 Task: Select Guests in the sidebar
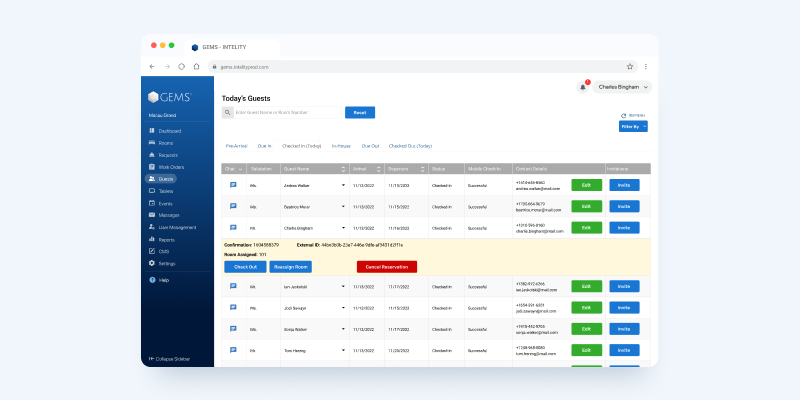point(161,179)
